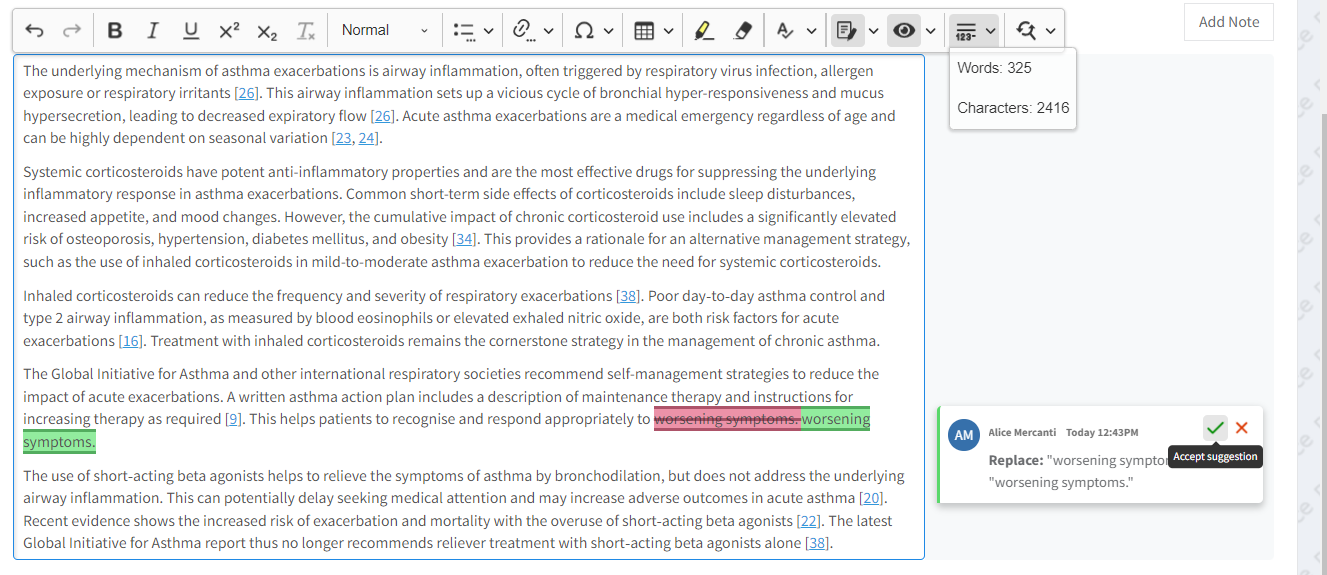This screenshot has height=575, width=1327.
Task: Accept the suggestion with green checkmark
Action: tap(1215, 428)
